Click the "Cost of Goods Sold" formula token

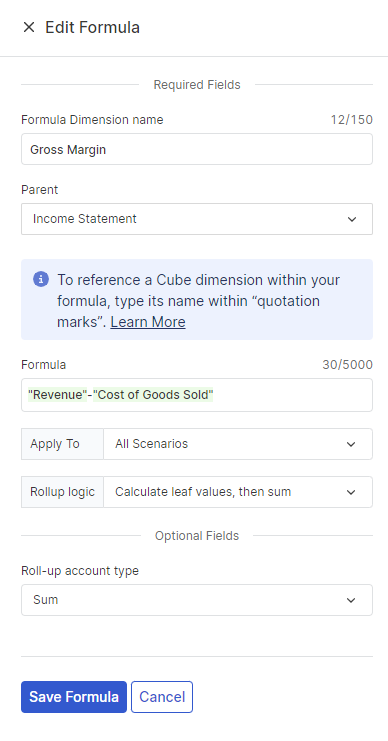click(153, 395)
